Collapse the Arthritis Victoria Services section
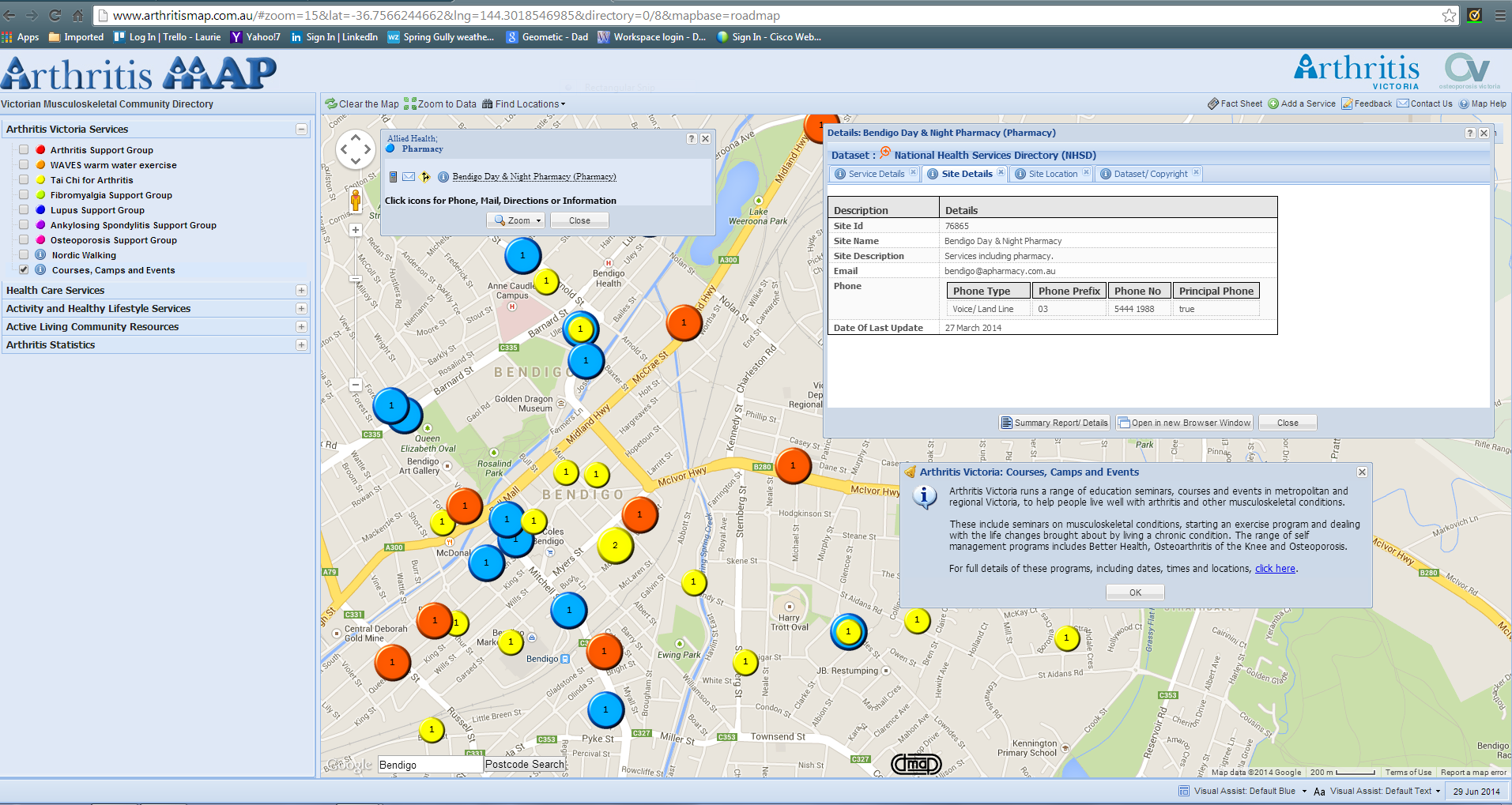Image resolution: width=1512 pixels, height=805 pixels. pos(301,129)
